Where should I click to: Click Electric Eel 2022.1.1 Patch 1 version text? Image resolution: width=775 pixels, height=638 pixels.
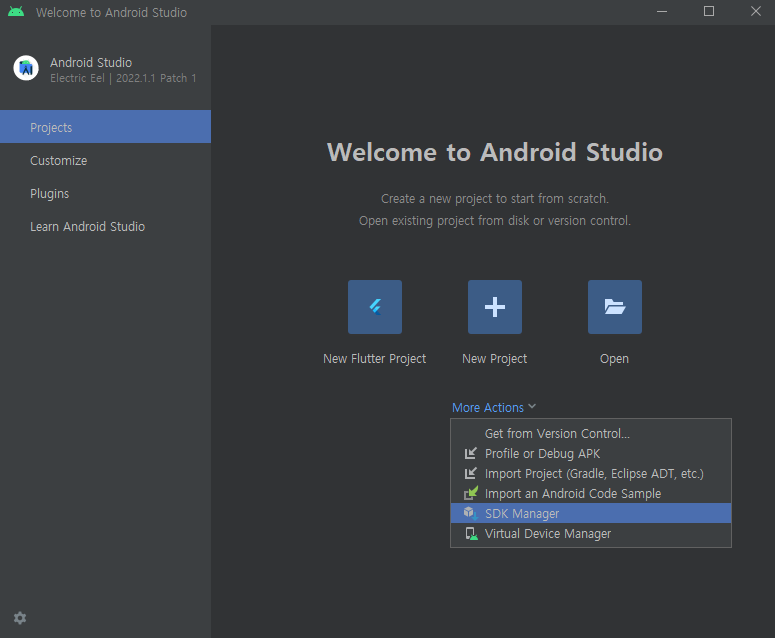coord(123,78)
